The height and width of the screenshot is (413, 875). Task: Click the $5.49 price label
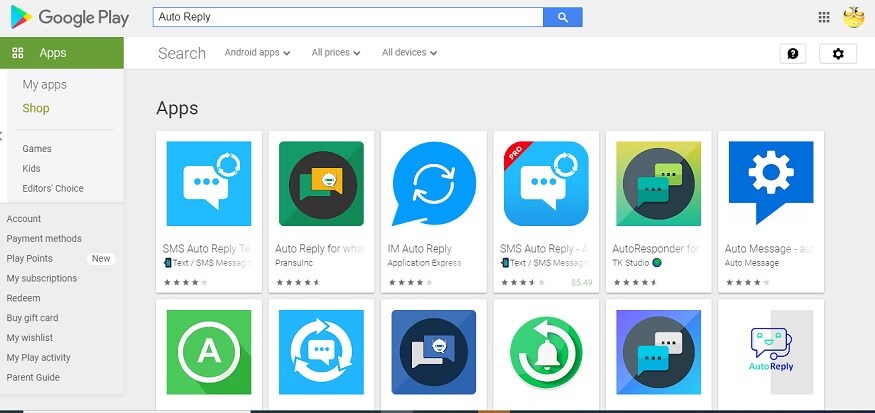tap(581, 282)
